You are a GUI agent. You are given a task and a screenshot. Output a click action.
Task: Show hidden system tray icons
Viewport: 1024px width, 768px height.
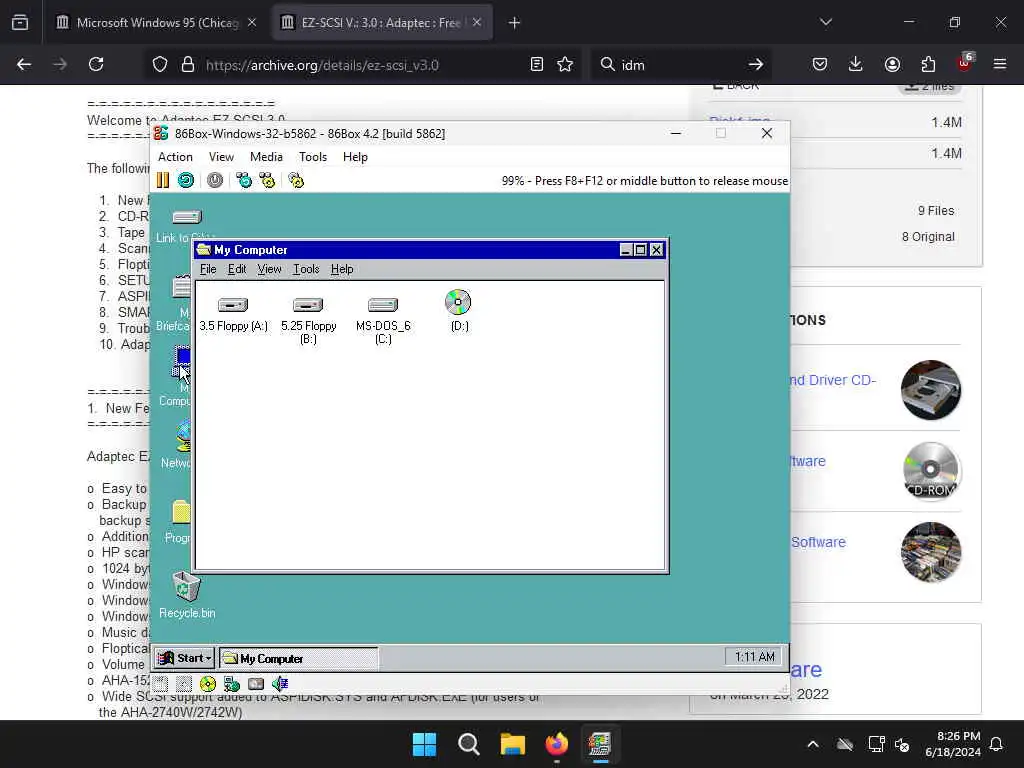pos(813,744)
